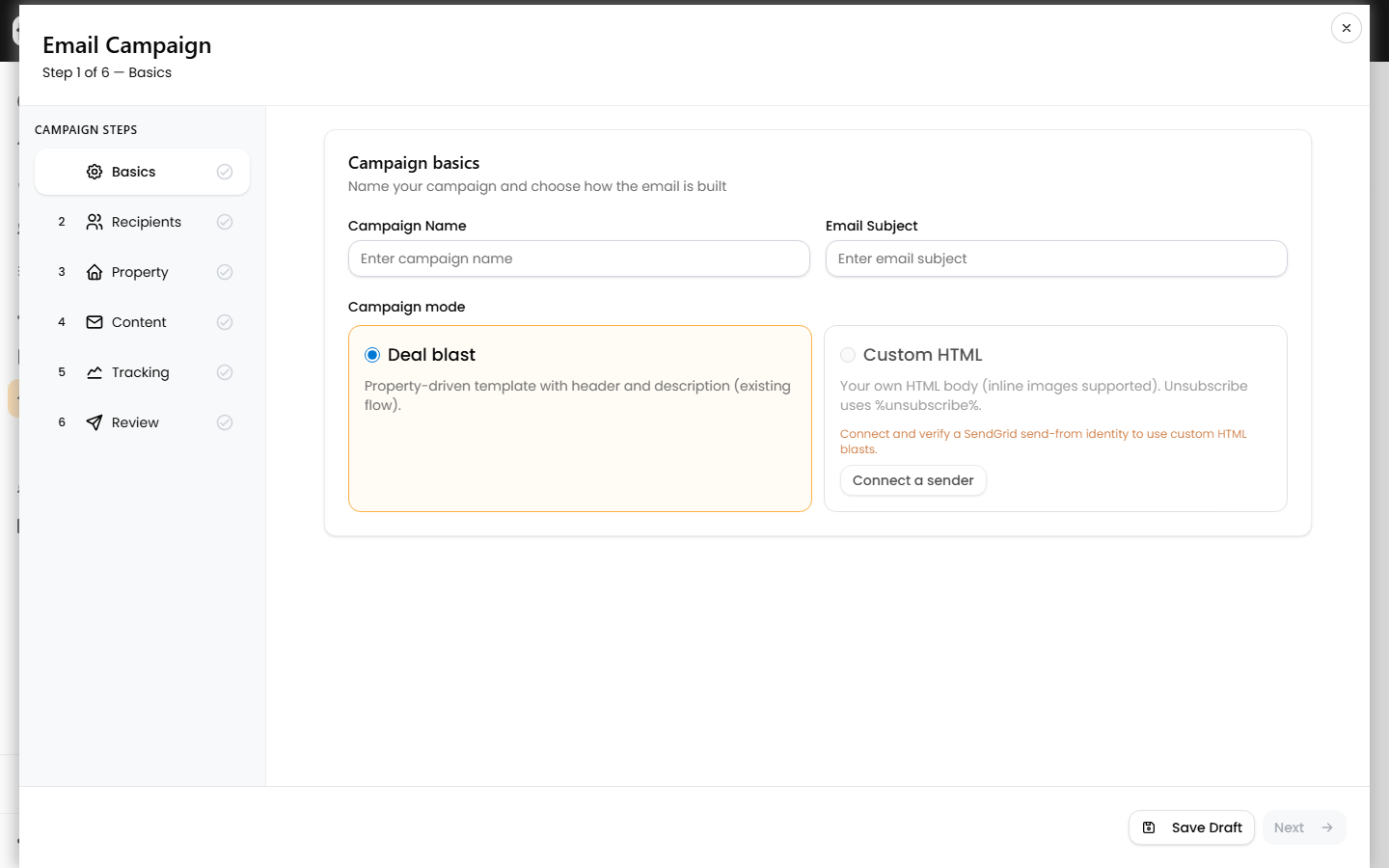
Task: Click the Next button
Action: click(1304, 827)
